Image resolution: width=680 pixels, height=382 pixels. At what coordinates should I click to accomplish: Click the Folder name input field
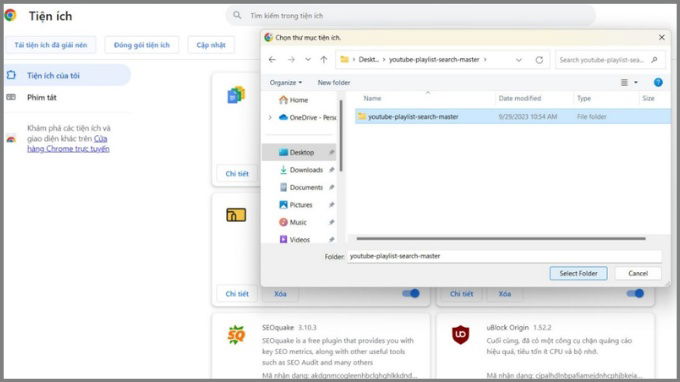[x=504, y=256]
